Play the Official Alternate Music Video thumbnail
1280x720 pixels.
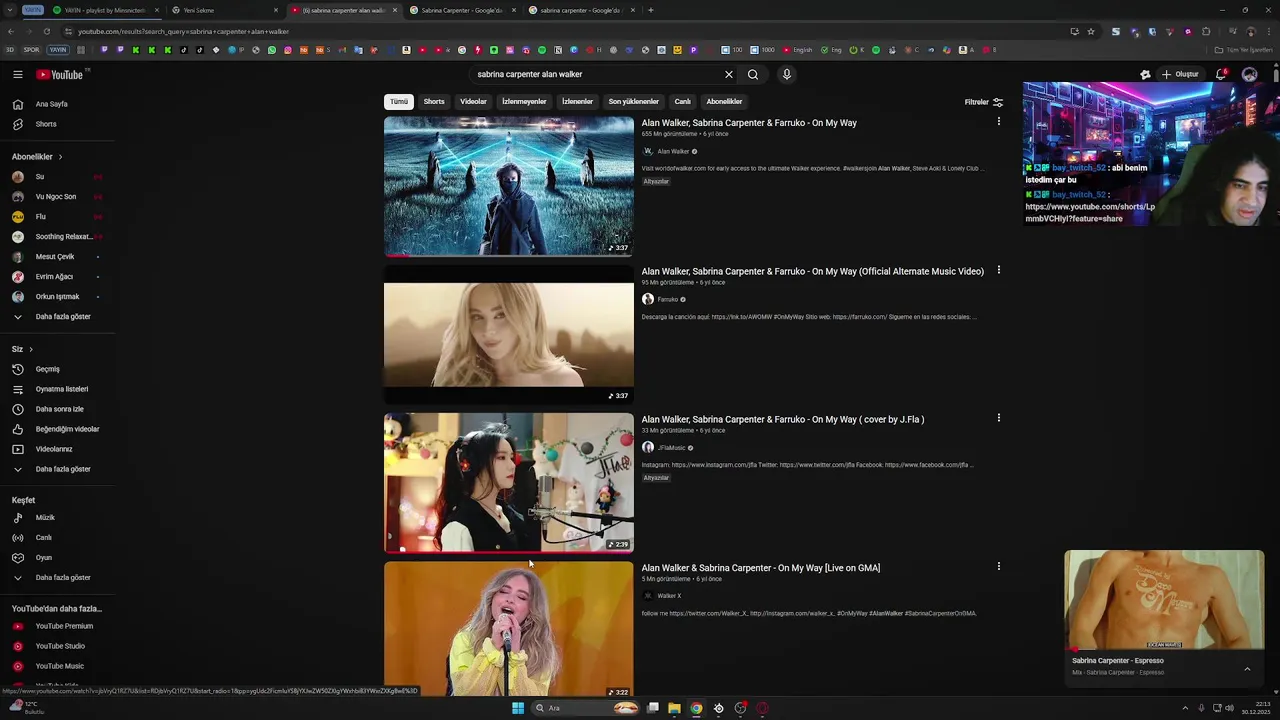click(508, 334)
